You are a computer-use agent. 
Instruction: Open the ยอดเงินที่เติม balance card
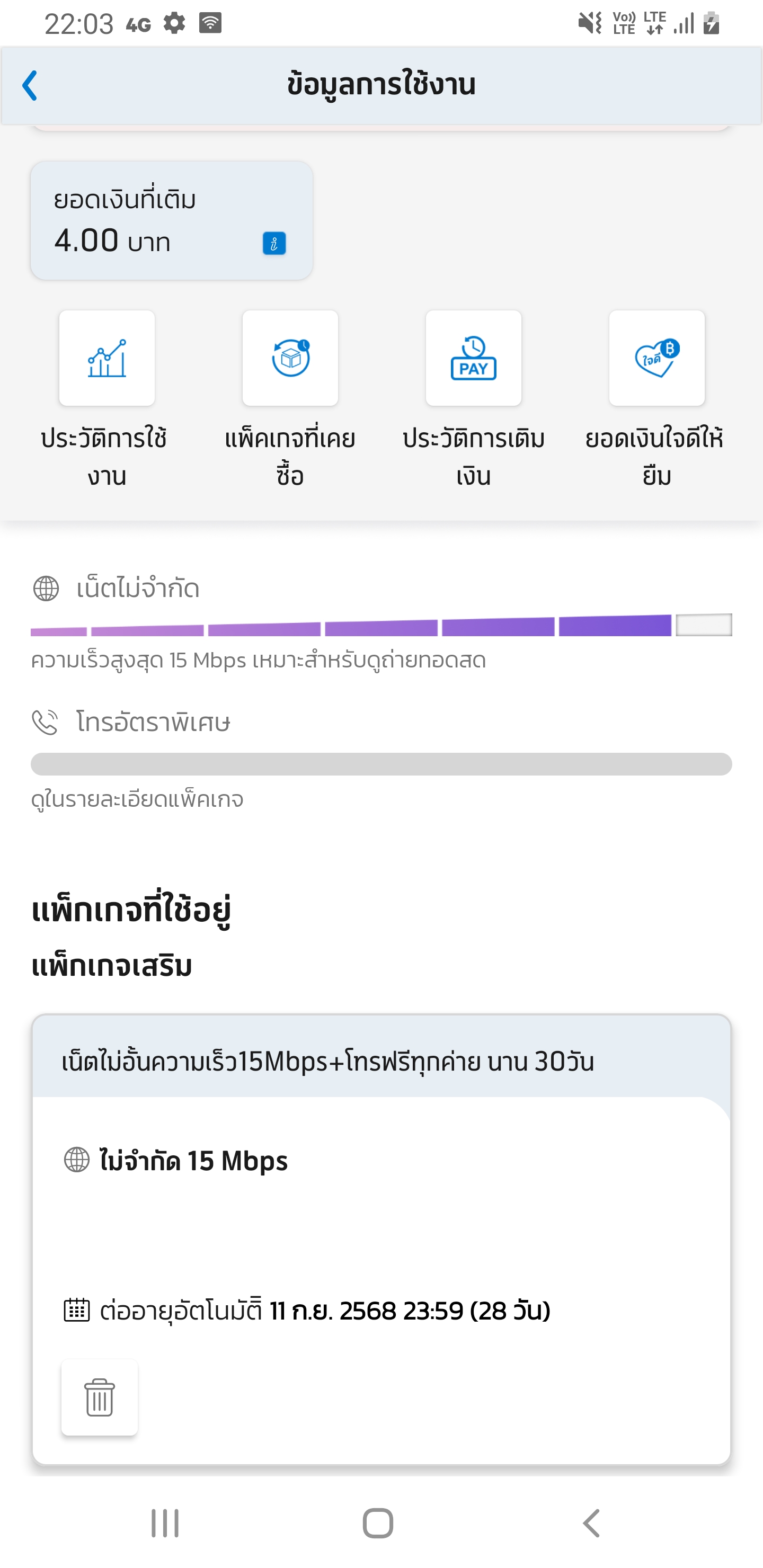(172, 221)
